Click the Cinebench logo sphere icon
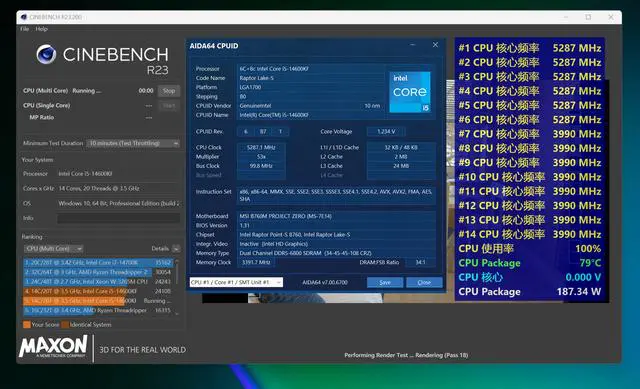The height and width of the screenshot is (389, 640). click(46, 55)
